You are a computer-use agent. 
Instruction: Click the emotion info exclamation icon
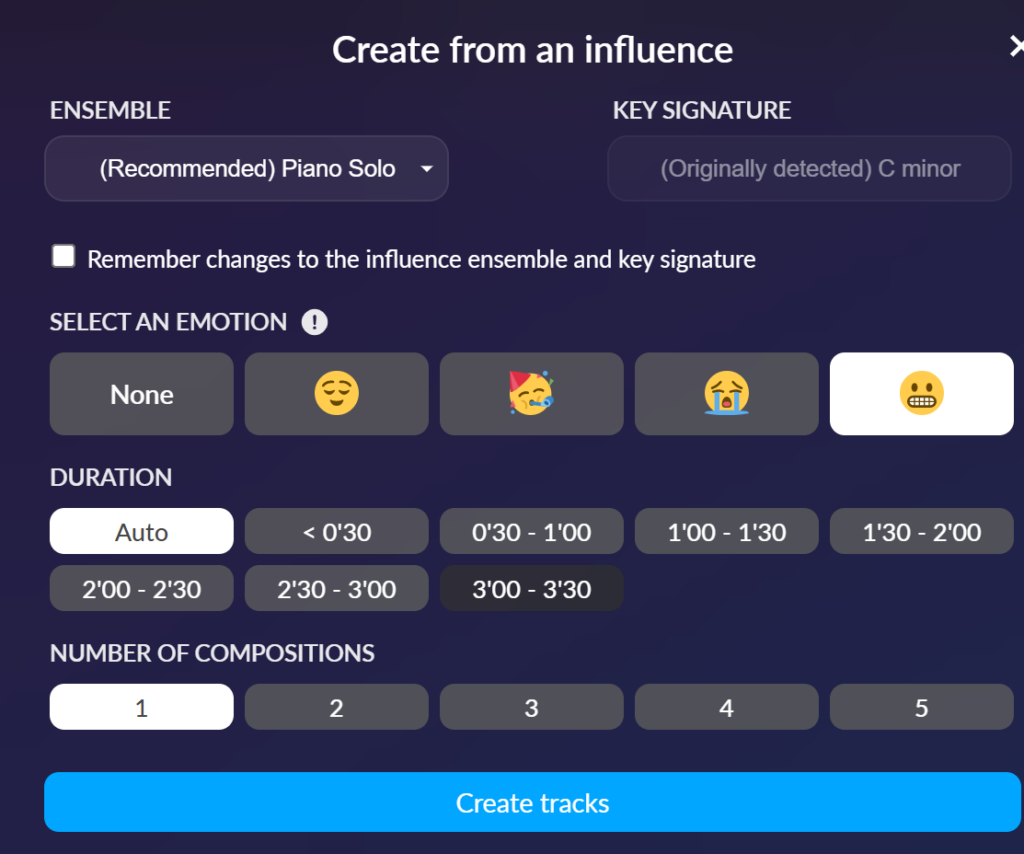point(314,322)
